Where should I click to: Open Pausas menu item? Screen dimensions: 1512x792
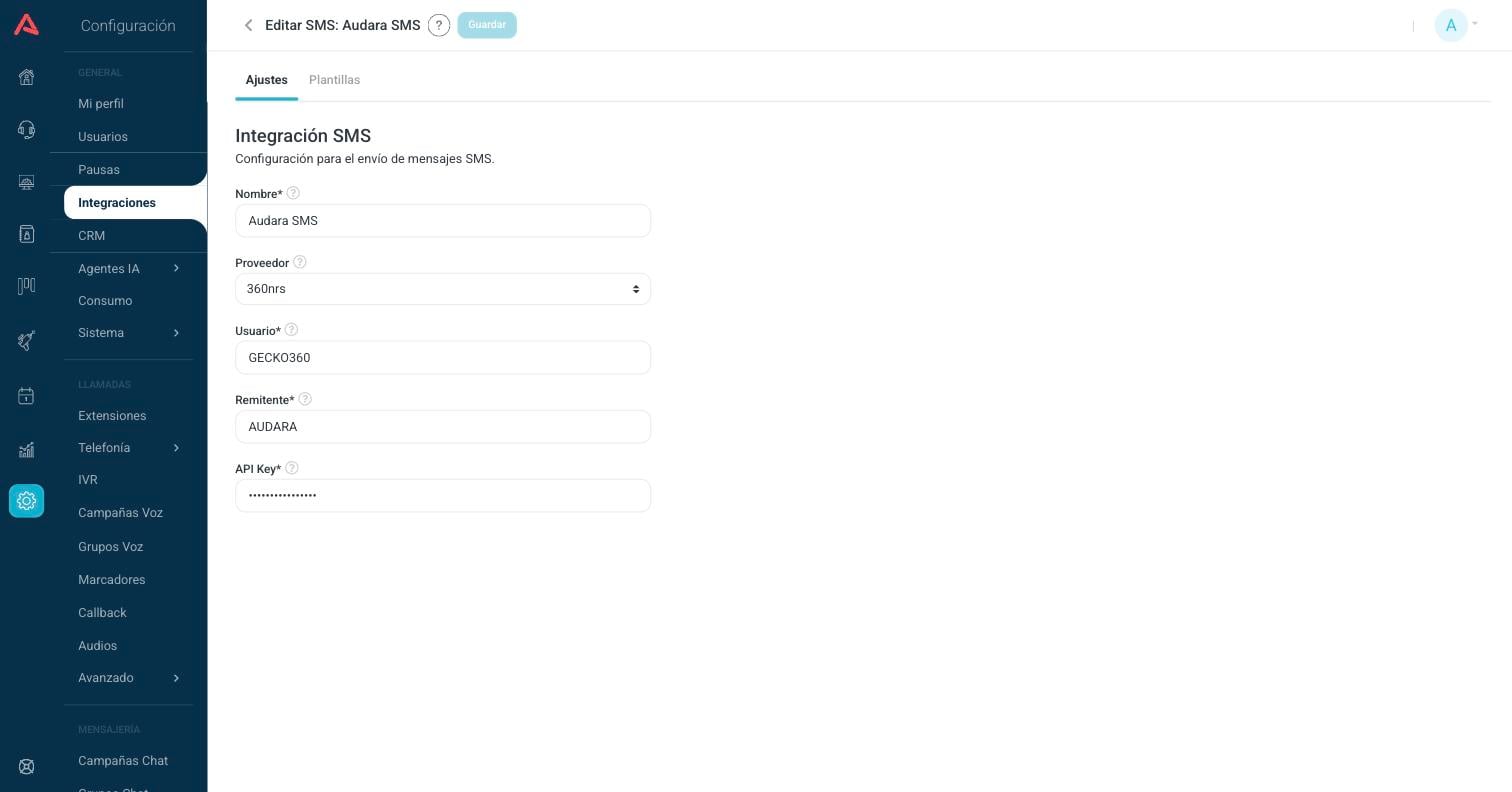tap(99, 170)
